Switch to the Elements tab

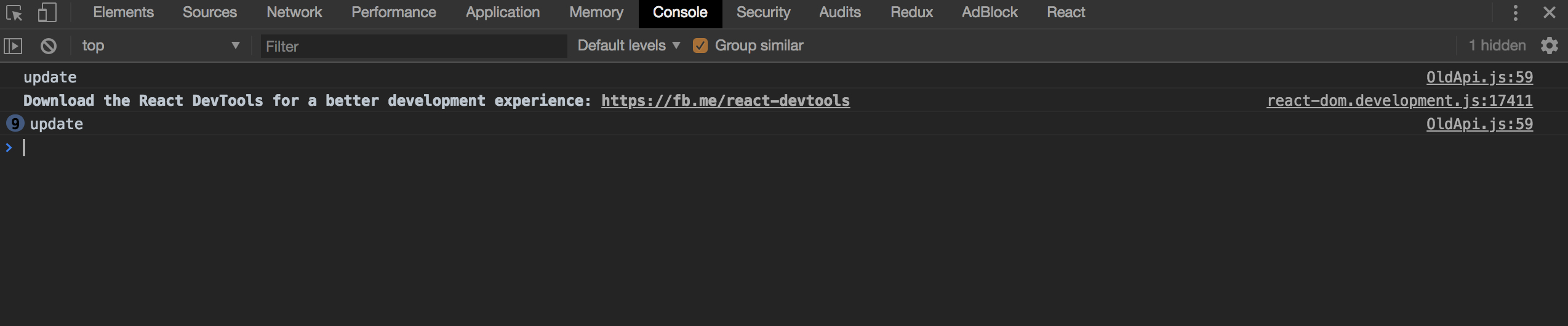[x=123, y=13]
